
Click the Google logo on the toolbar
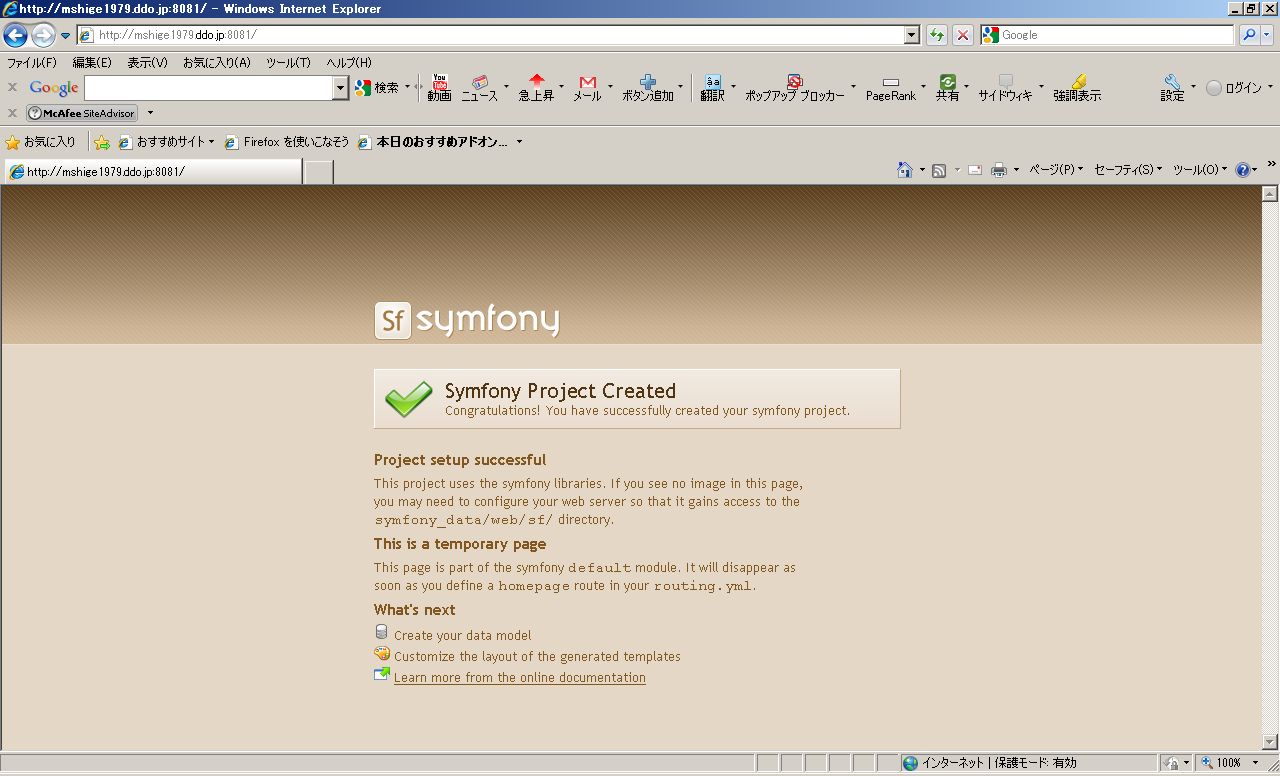coord(54,88)
